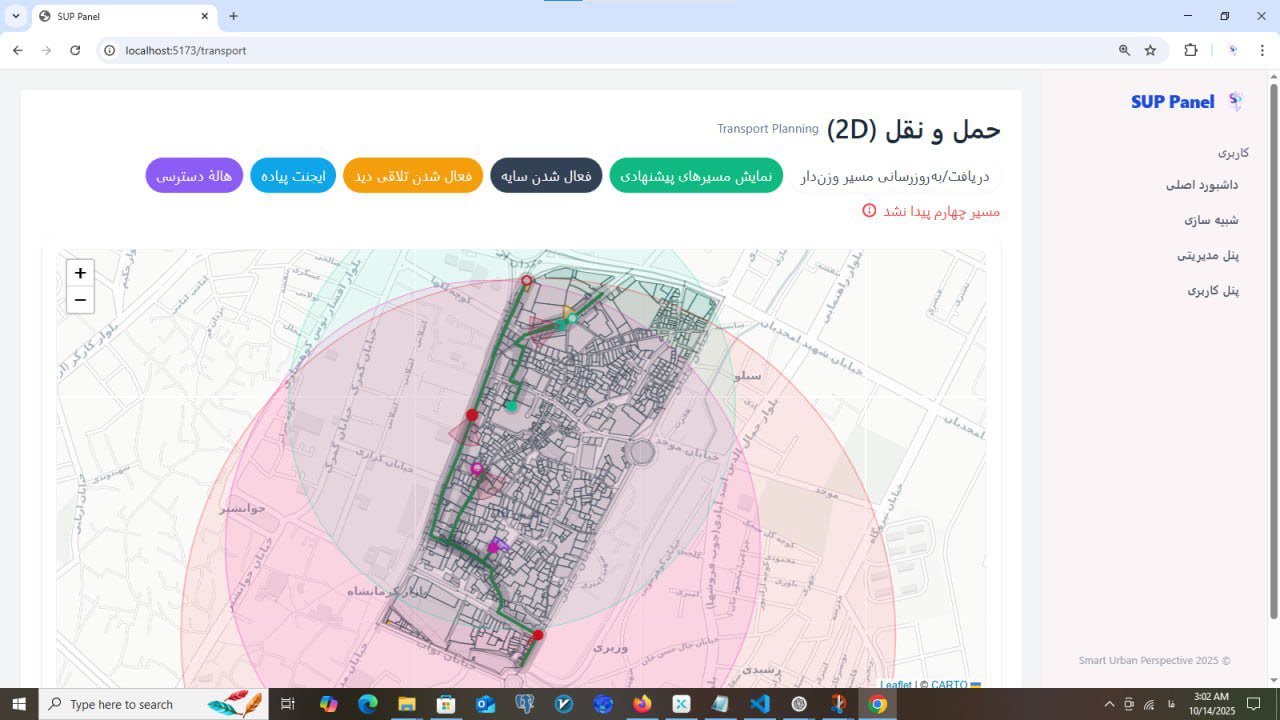Select the hollow magenta marker on map
Image resolution: width=1280 pixels, height=720 pixels.
point(476,468)
